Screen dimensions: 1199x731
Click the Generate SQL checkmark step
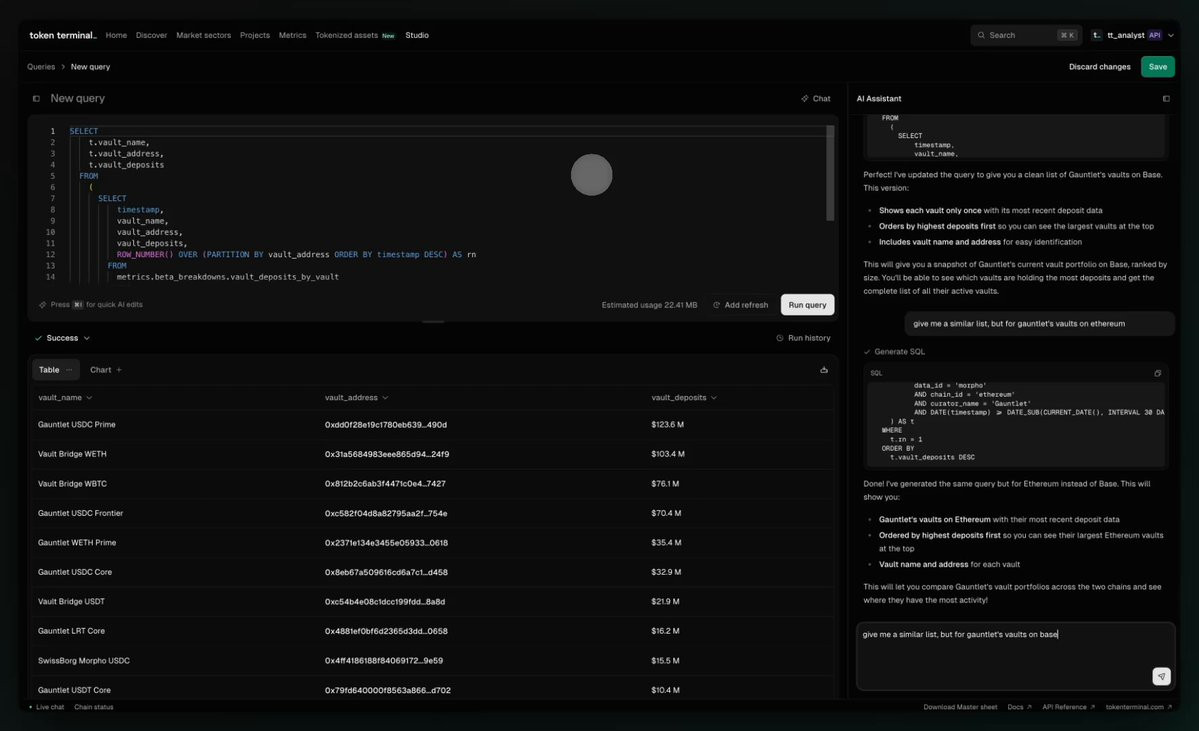pyautogui.click(x=895, y=352)
